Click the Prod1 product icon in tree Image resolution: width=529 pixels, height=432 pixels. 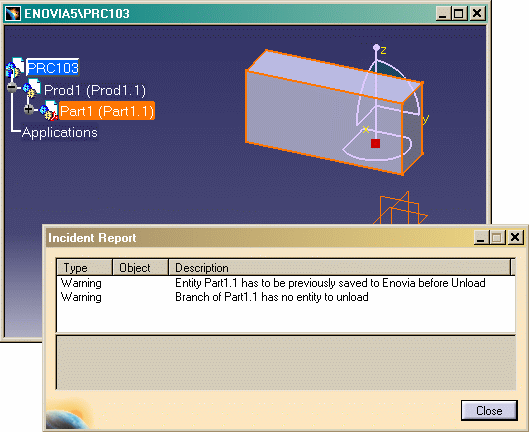[x=32, y=88]
